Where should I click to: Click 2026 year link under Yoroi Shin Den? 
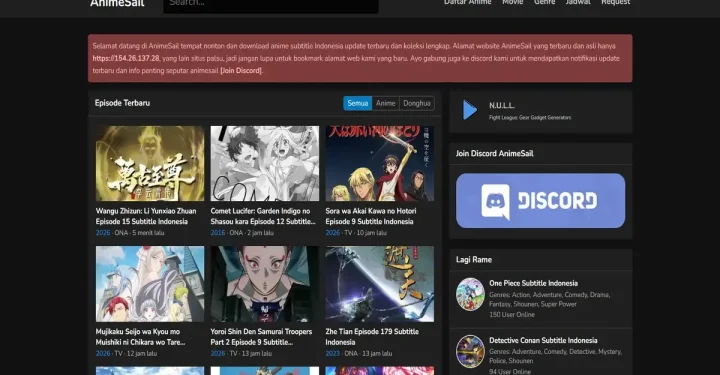[218, 353]
